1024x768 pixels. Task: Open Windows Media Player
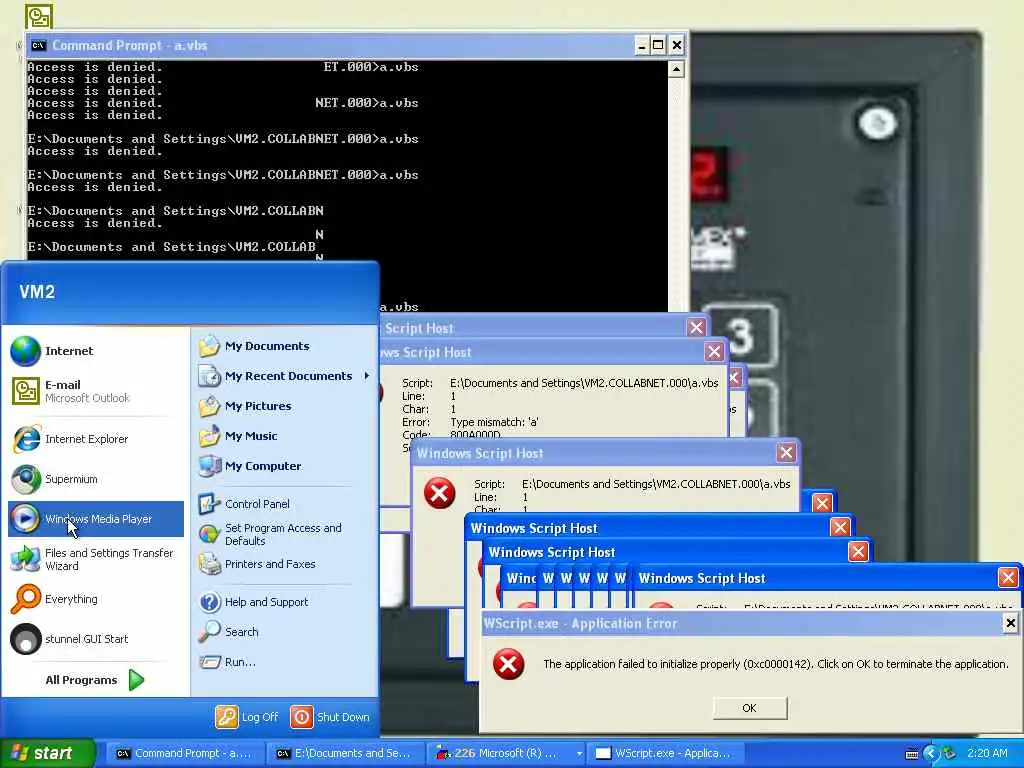tap(96, 519)
